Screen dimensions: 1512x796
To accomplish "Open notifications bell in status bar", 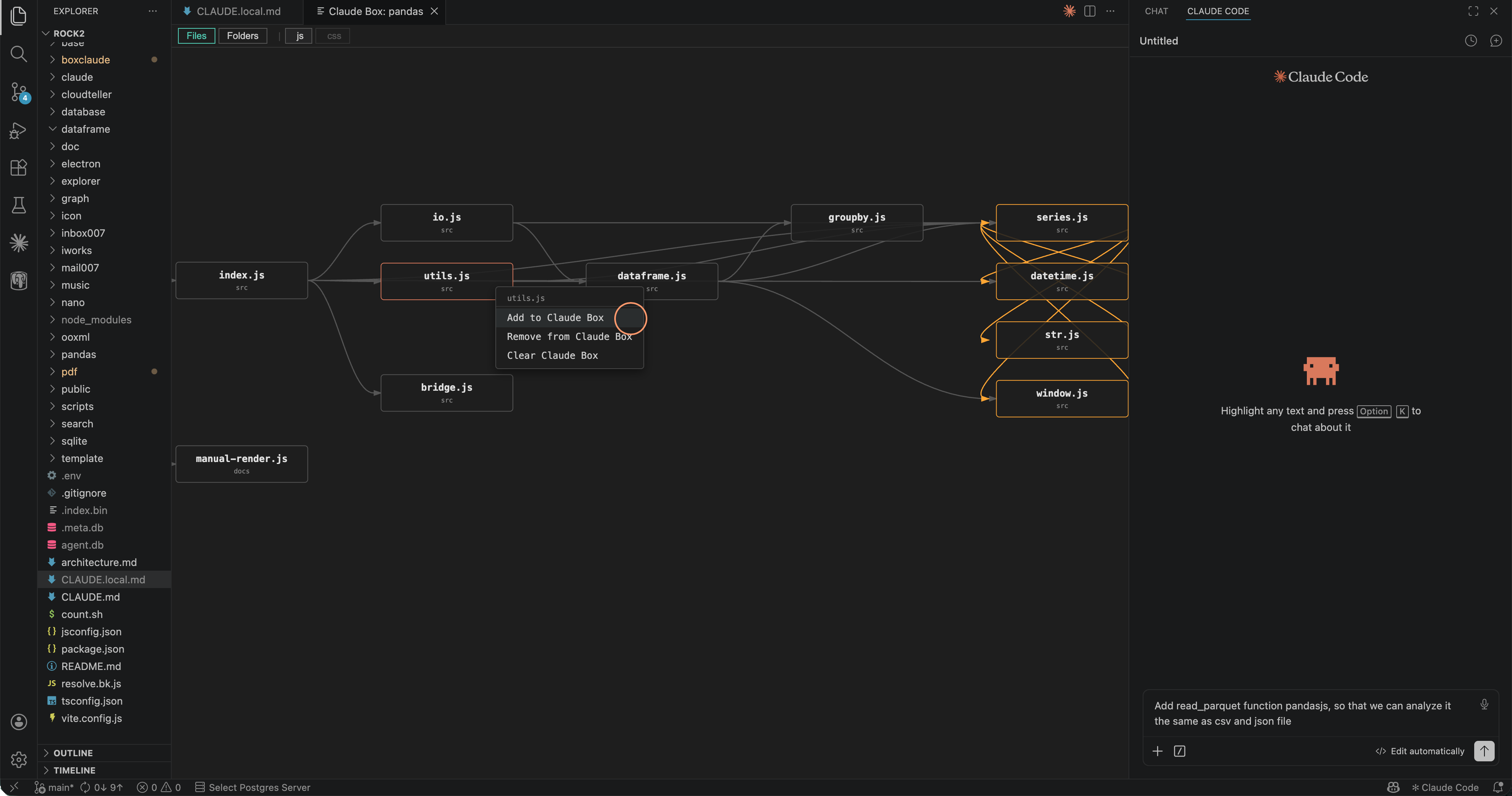I will tap(1498, 787).
